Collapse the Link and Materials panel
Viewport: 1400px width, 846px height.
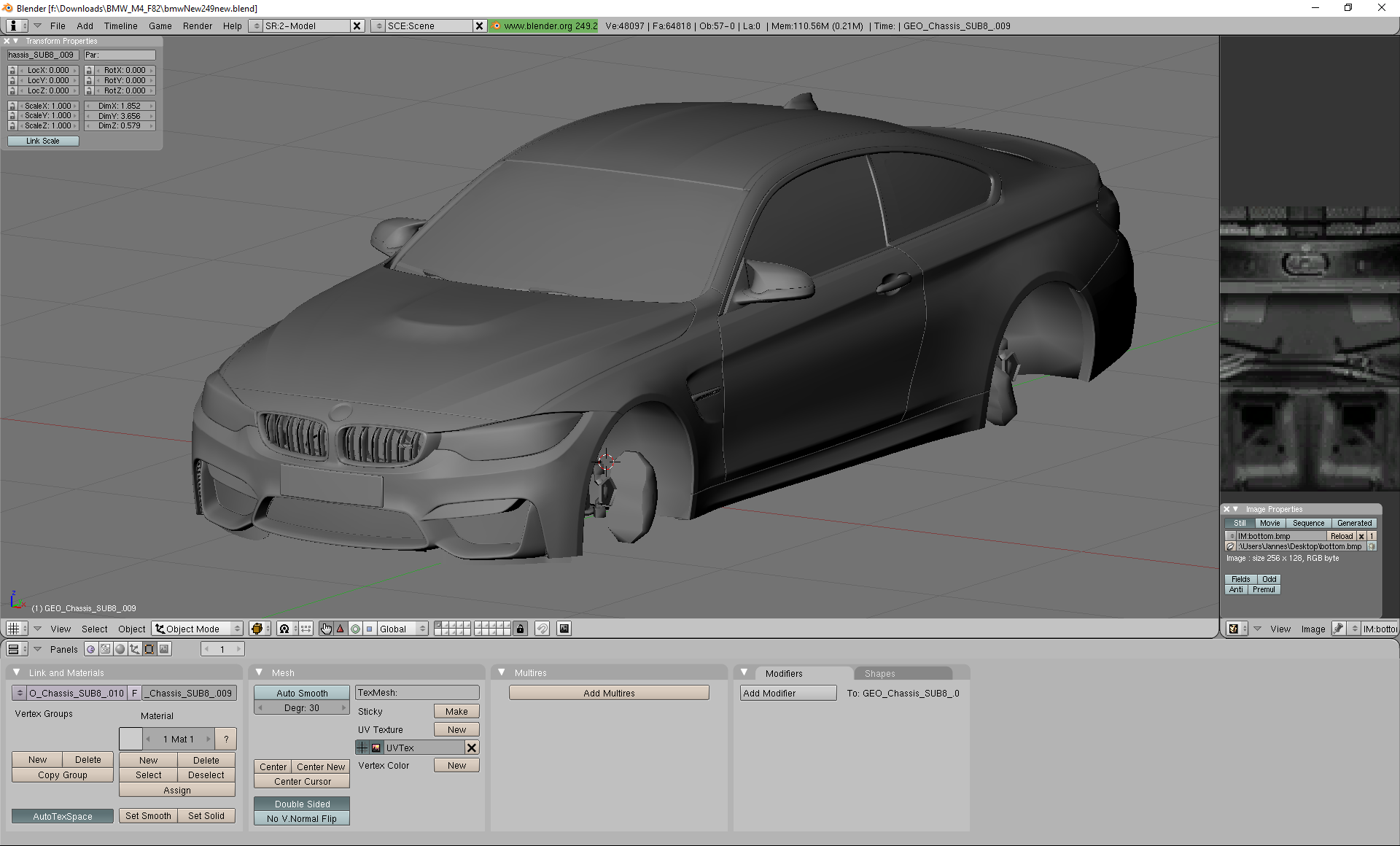tap(16, 672)
